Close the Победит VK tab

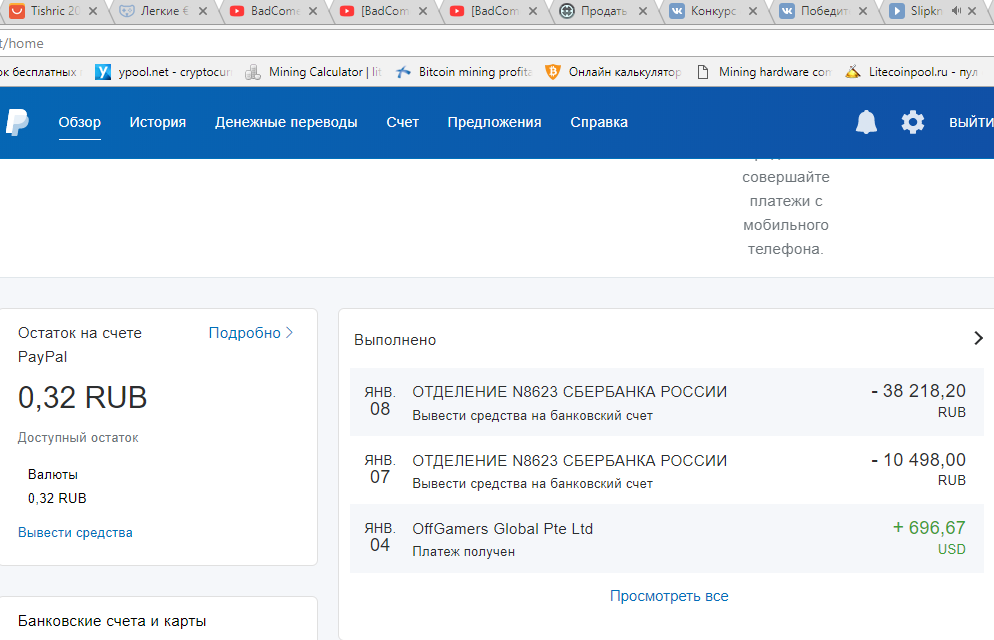(x=863, y=11)
